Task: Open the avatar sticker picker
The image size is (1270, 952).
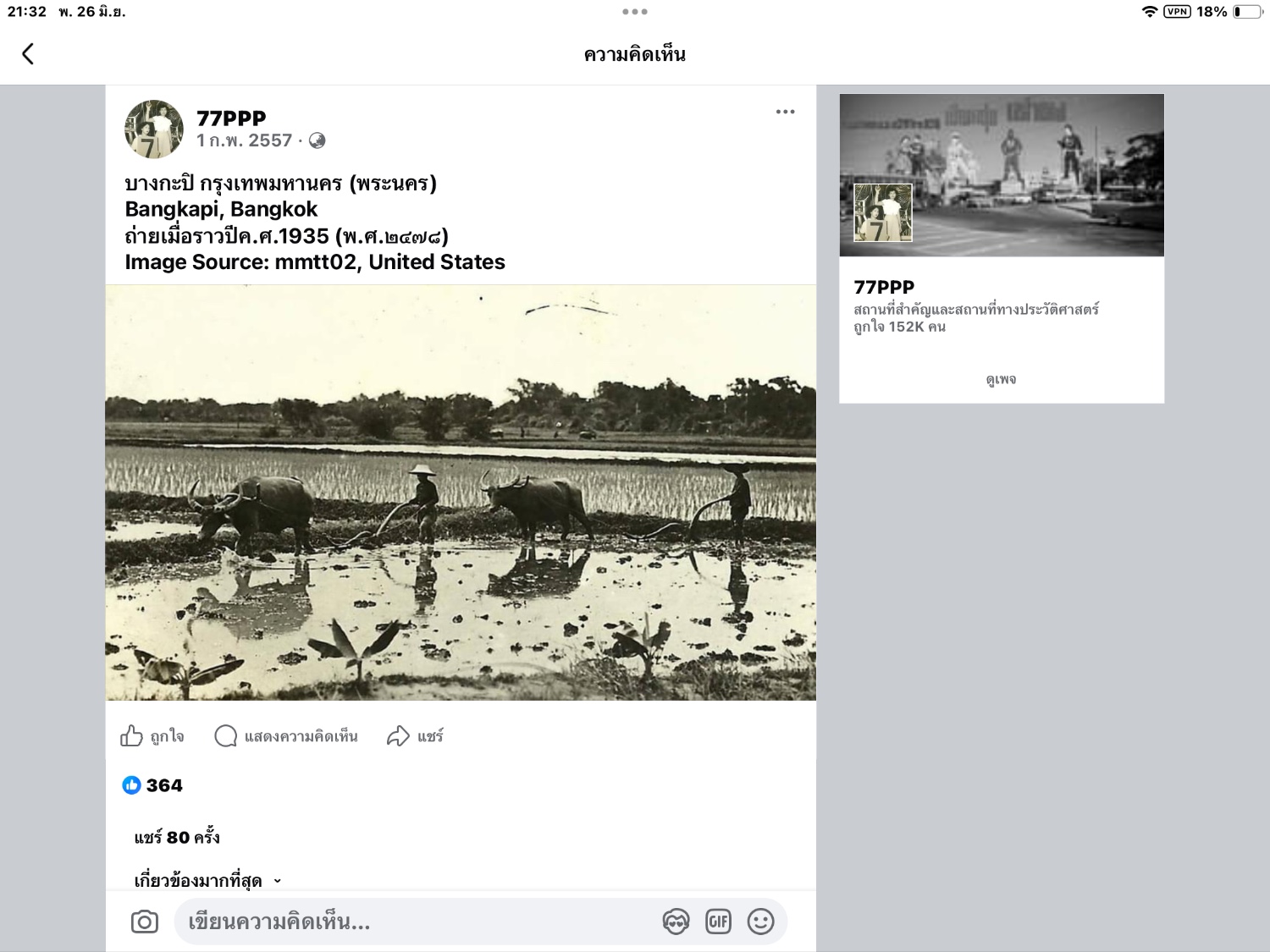Action: point(676,922)
